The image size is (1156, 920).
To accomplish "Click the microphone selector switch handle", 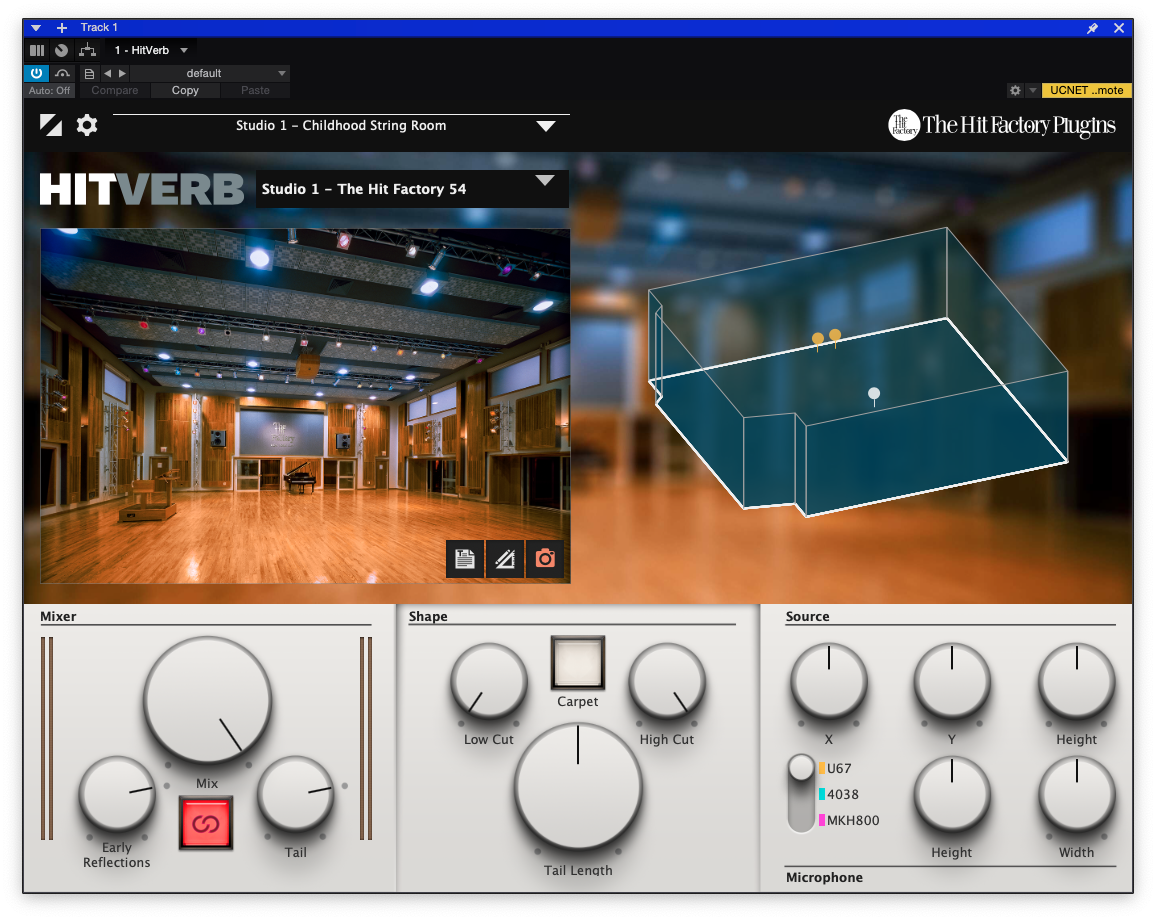I will (801, 767).
